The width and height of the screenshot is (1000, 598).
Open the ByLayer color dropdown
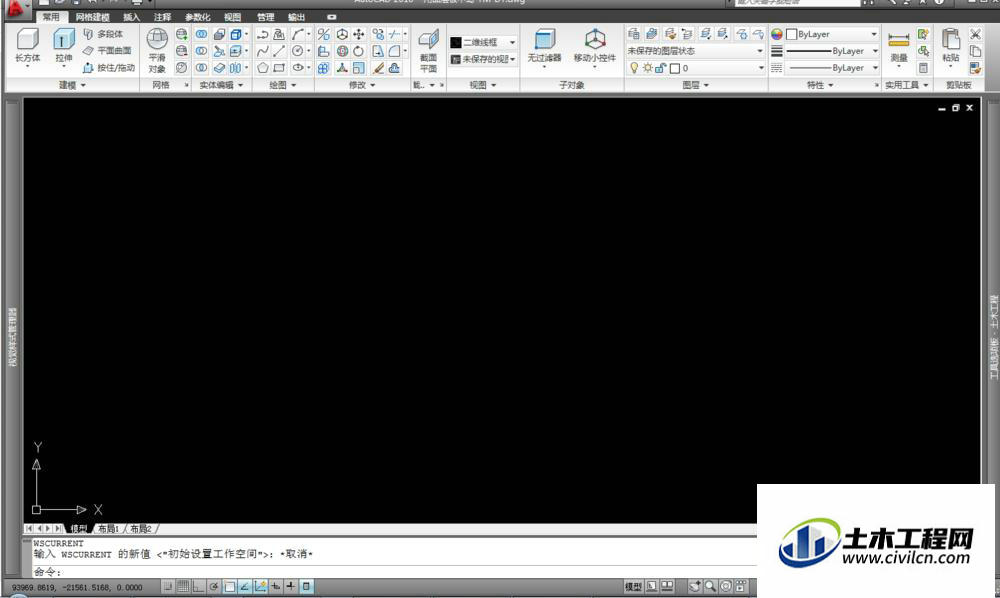pos(832,34)
